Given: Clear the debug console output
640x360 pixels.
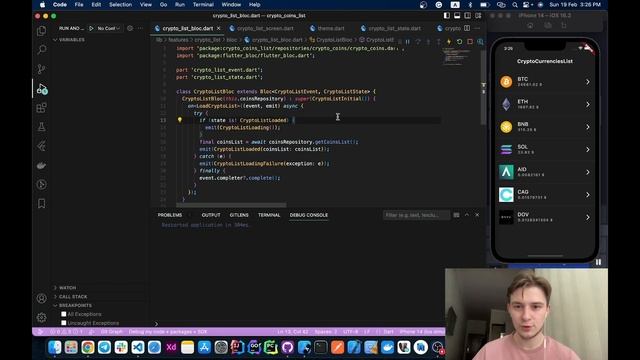Looking at the screenshot, I should coord(456,215).
